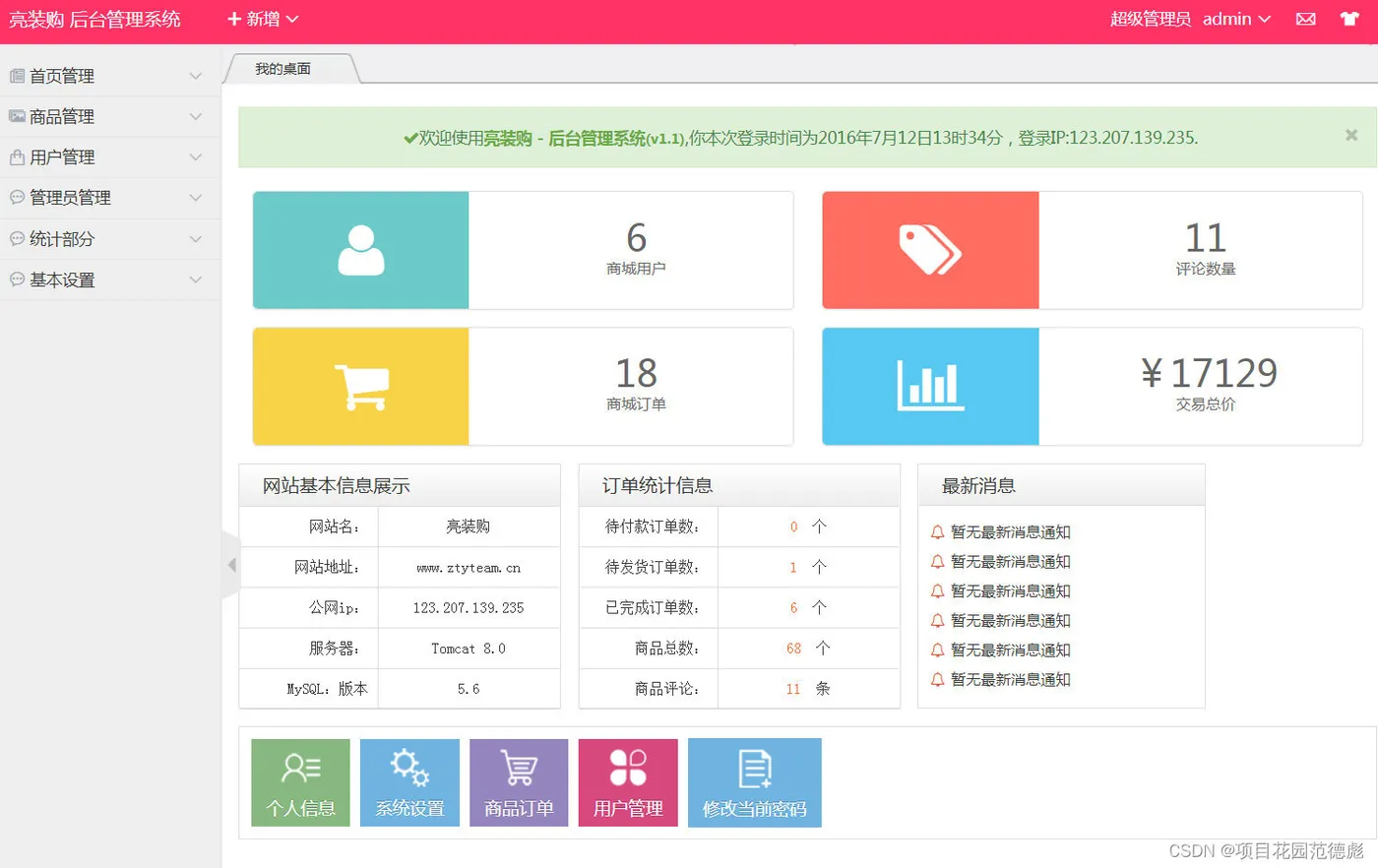The width and height of the screenshot is (1378, 868).
Task: Click the 待付款订单数 value 0
Action: coord(794,527)
